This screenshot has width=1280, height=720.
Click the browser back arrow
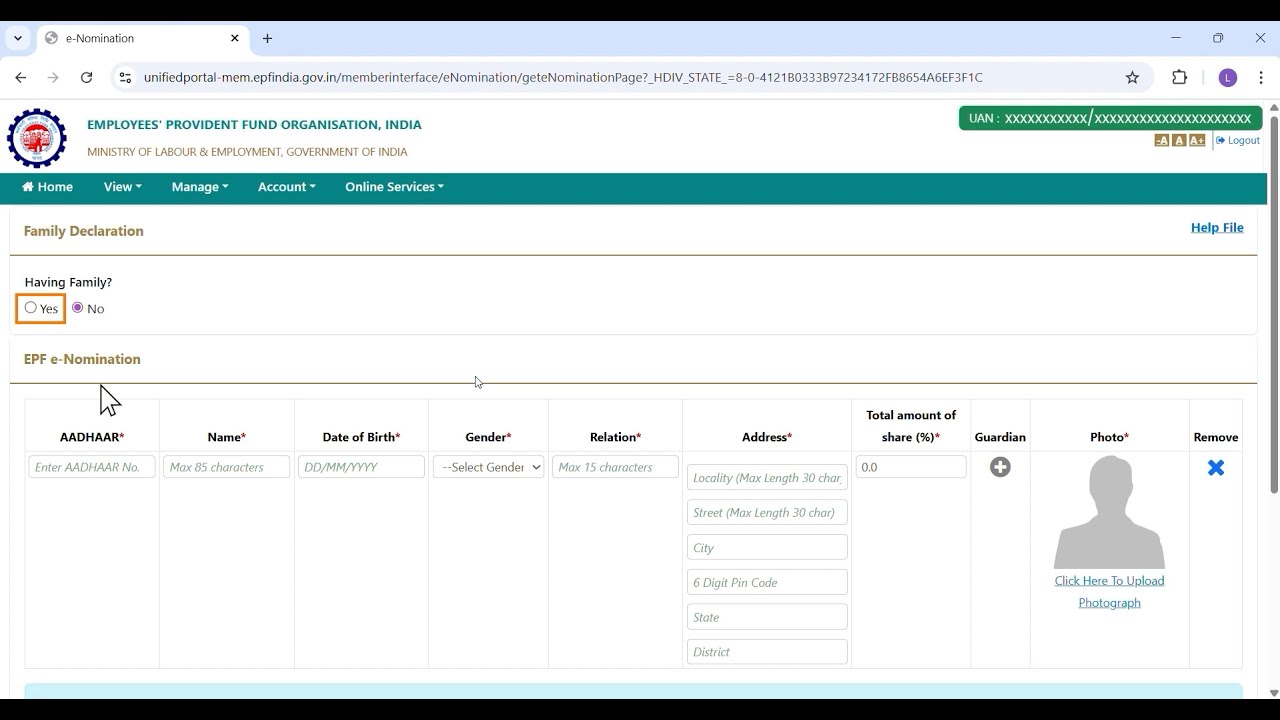pos(21,77)
